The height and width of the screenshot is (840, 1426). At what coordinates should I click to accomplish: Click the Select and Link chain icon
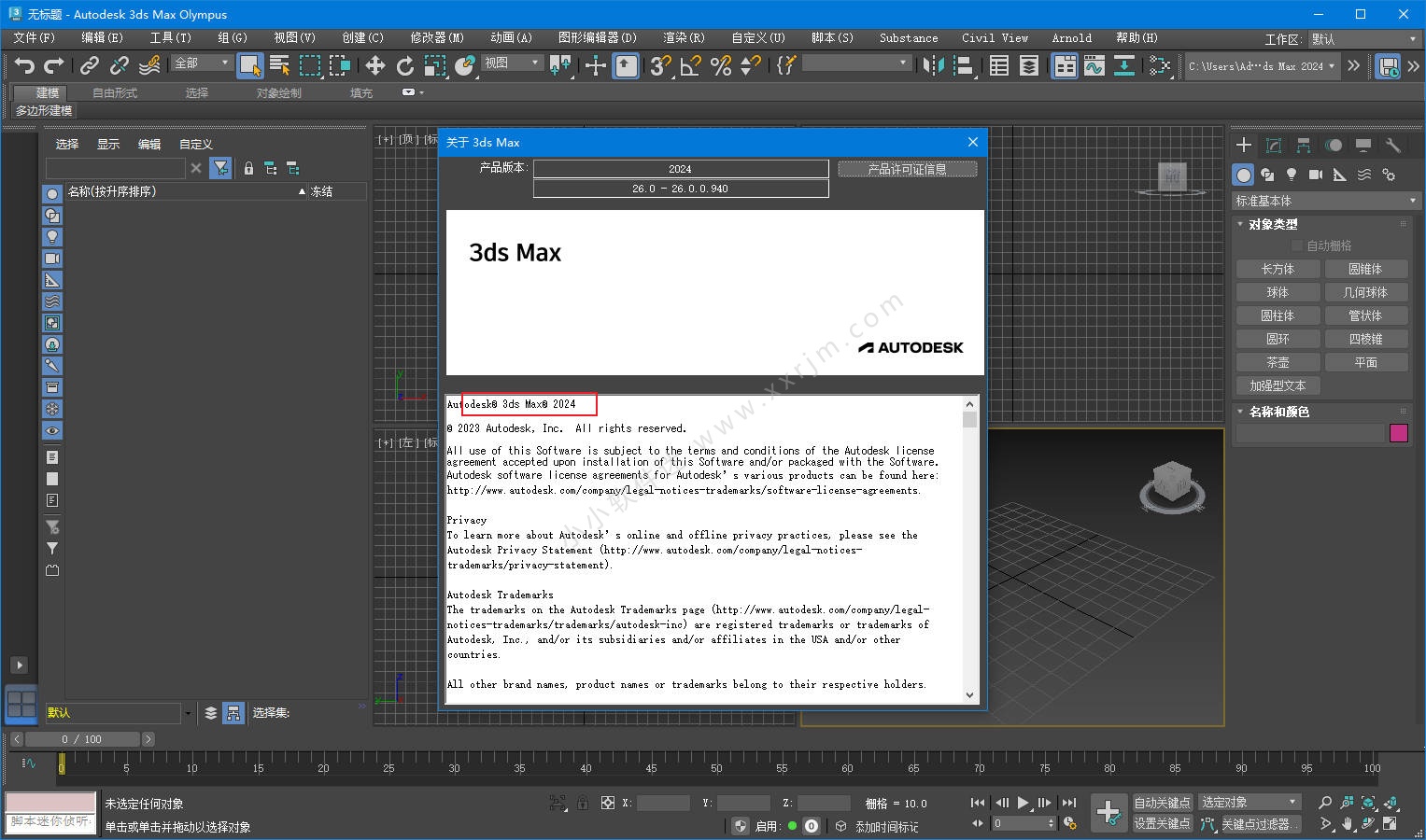[x=89, y=65]
